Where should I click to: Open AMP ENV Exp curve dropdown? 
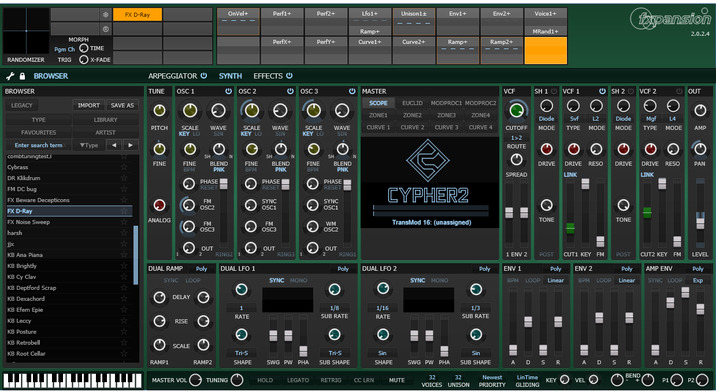point(698,281)
